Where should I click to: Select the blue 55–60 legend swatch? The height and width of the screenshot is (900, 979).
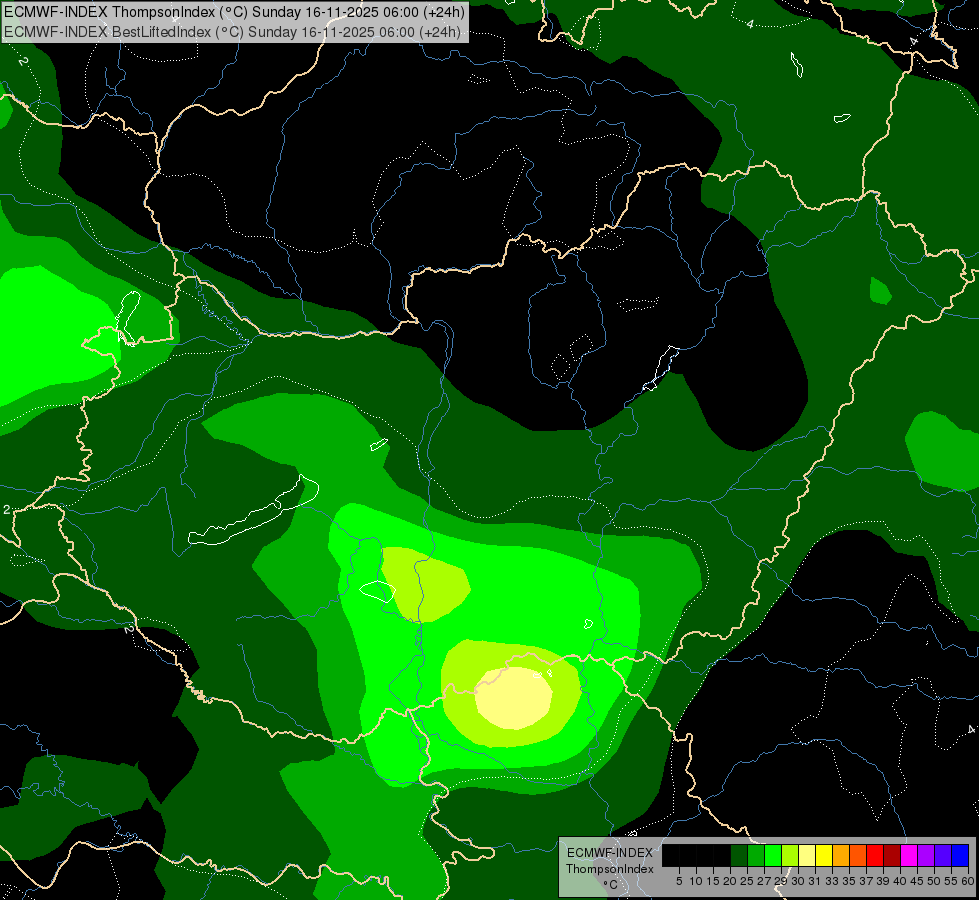point(960,855)
